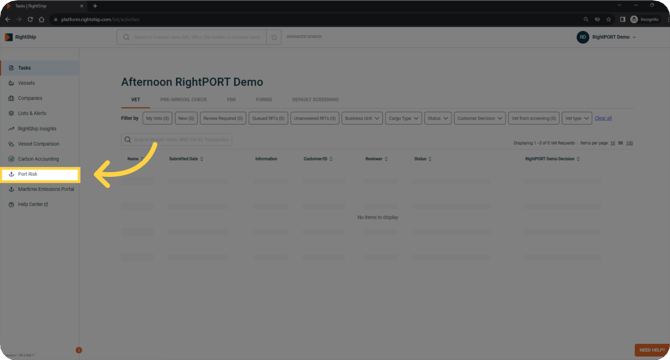Sort by Status column header

click(423, 159)
